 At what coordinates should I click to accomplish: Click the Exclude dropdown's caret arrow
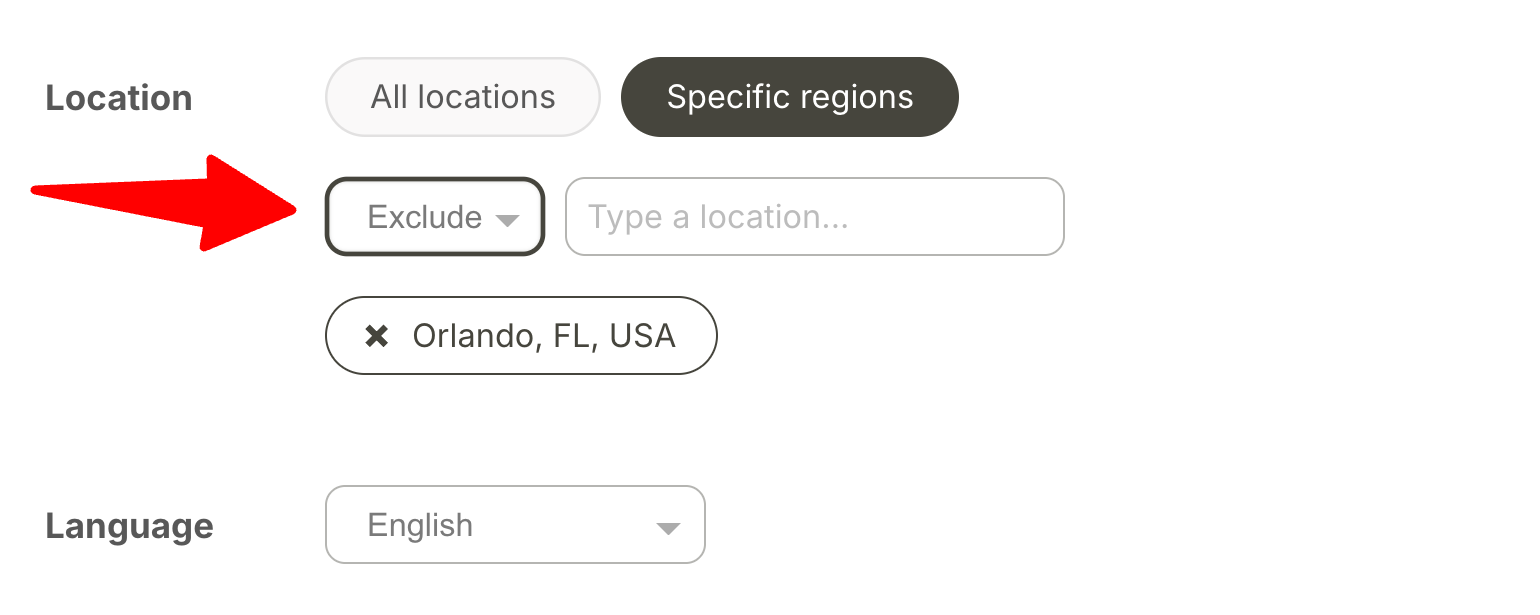[x=508, y=219]
